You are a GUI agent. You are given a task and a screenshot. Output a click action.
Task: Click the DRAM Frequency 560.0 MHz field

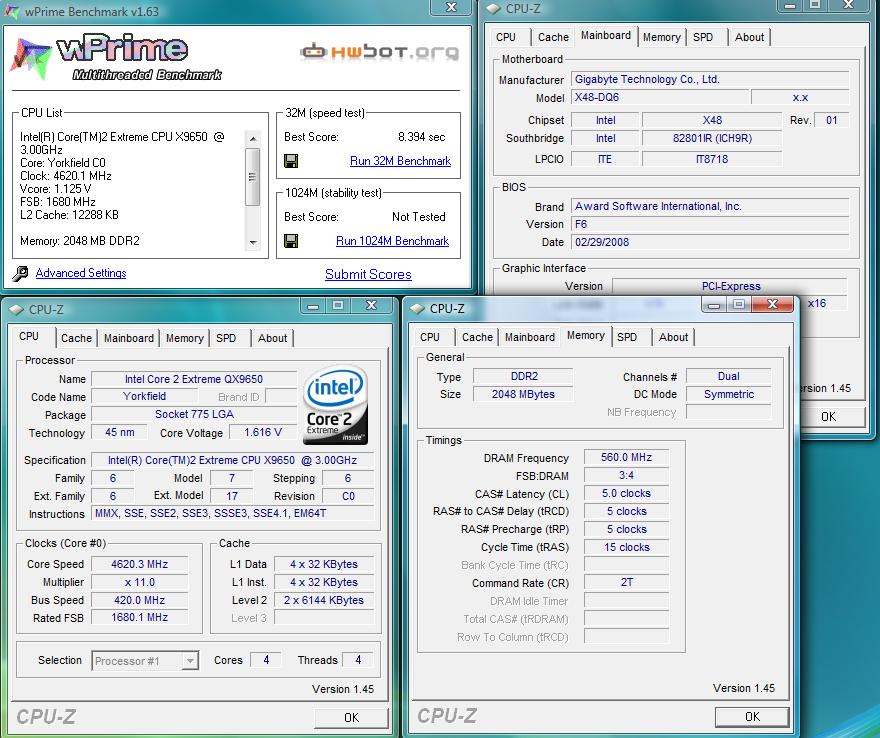click(x=626, y=457)
